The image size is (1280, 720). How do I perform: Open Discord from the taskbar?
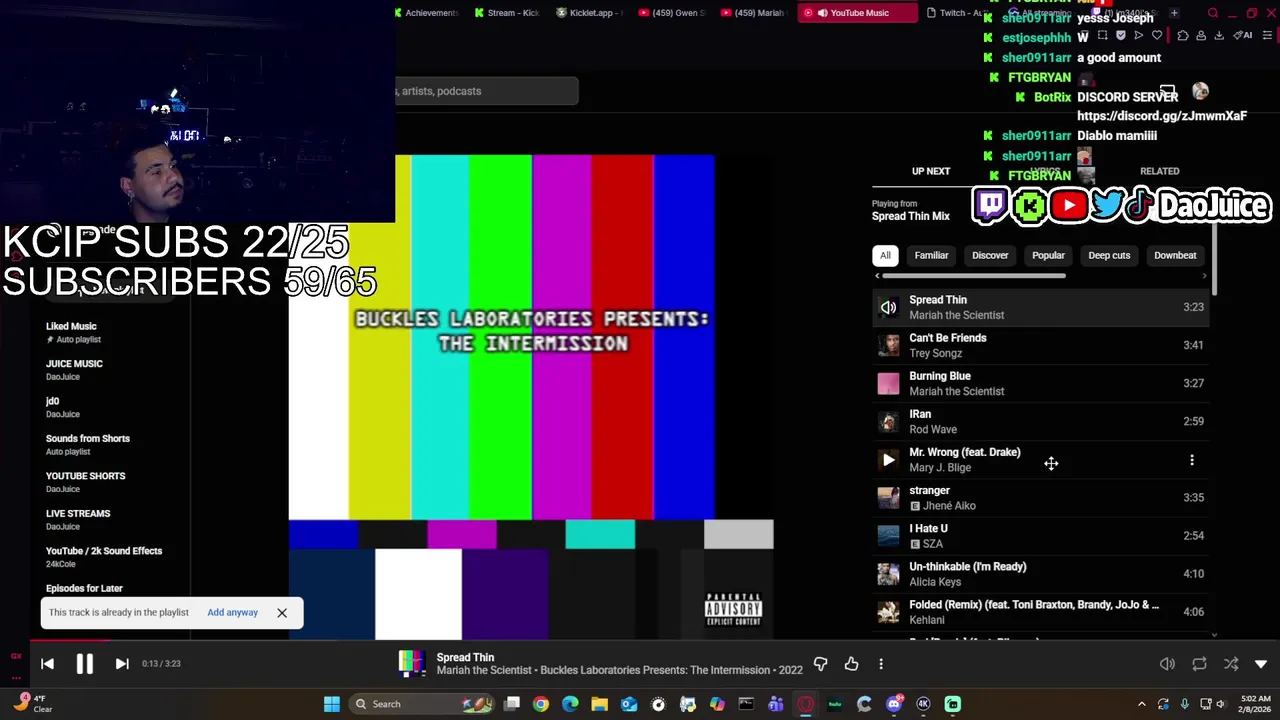click(894, 704)
